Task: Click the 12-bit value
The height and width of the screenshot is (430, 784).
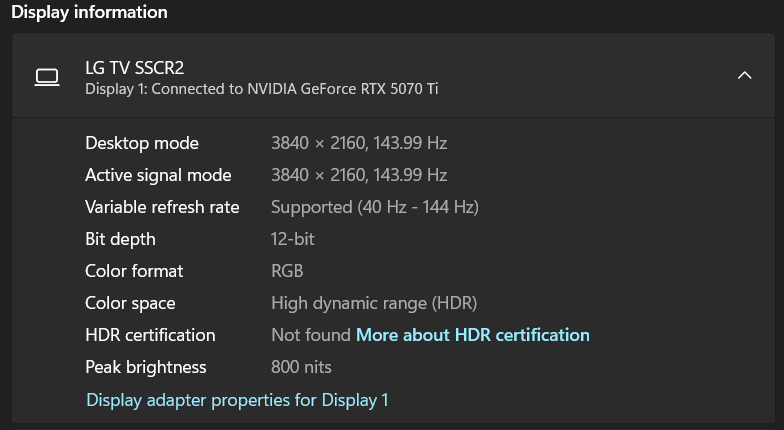Action: tap(293, 239)
